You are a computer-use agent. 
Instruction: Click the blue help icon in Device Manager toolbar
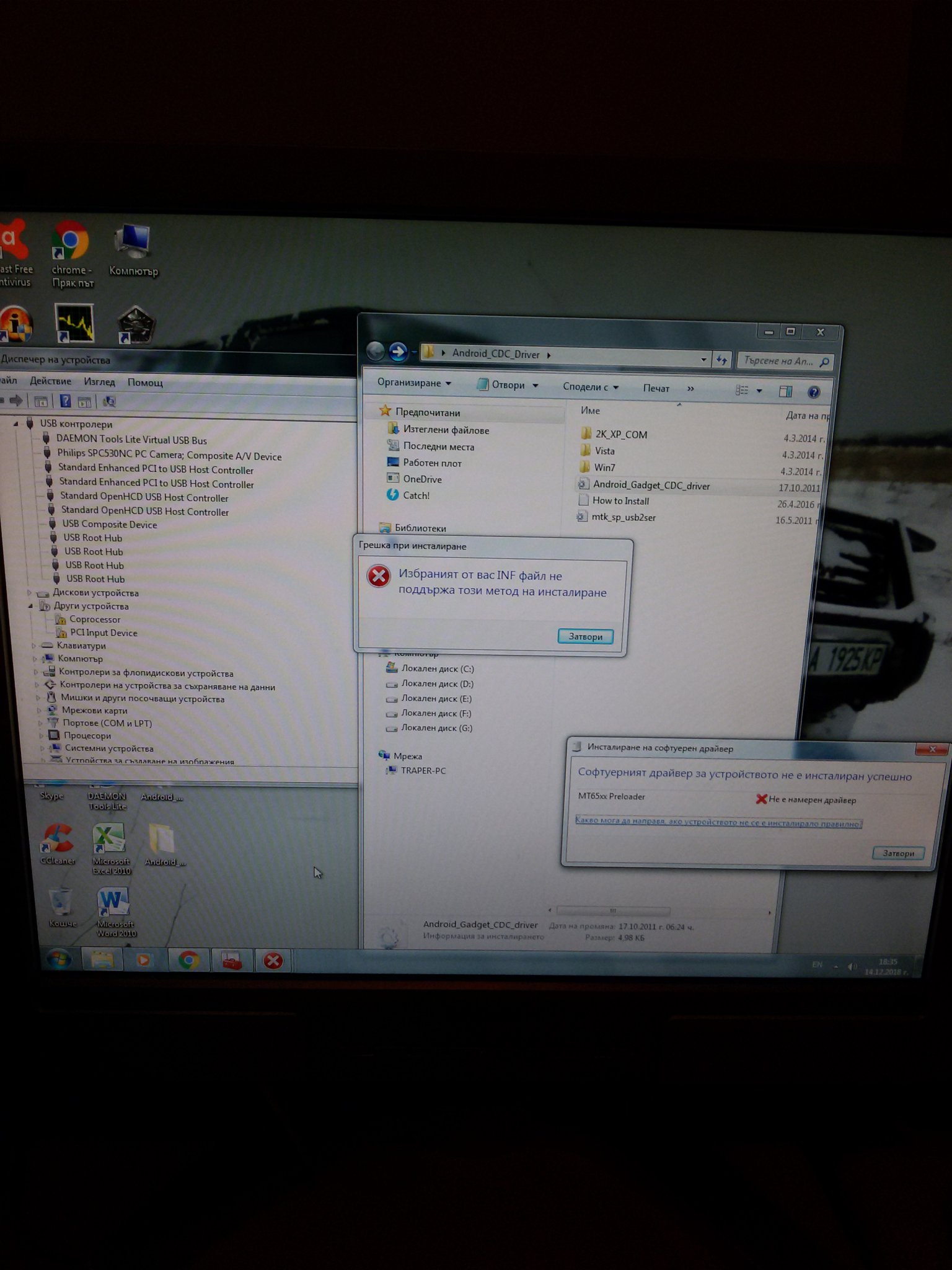pyautogui.click(x=65, y=401)
